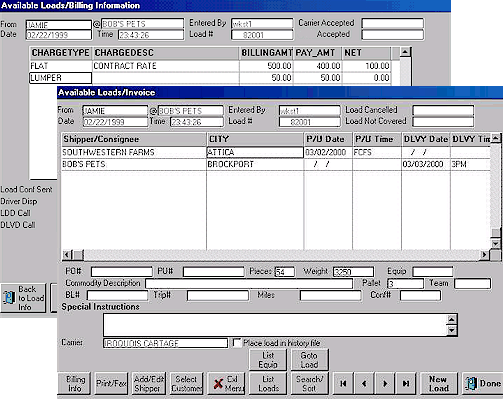Click Special Instructions scroll down arrow
Screen dimensions: 503x399
[x=452, y=330]
